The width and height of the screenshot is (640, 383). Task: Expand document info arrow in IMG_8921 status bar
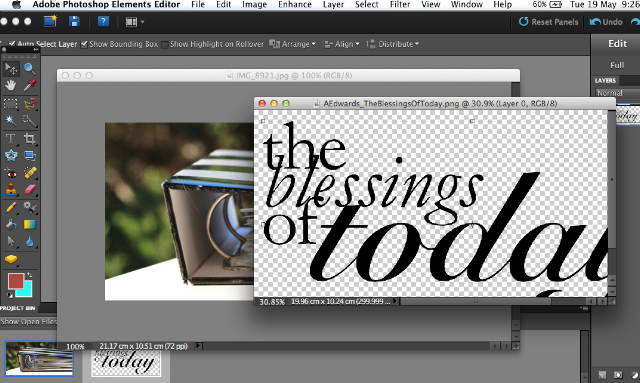pyautogui.click(x=198, y=346)
